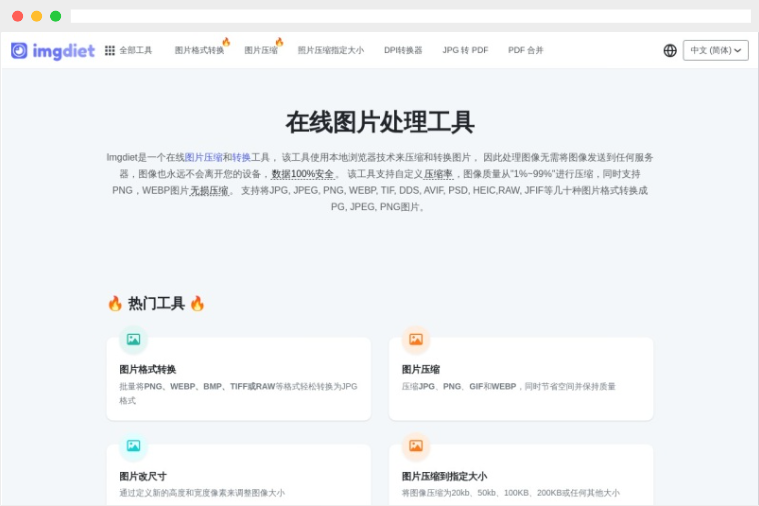Open 图片格式转换 in the navigation bar
This screenshot has height=506, width=759.
click(x=199, y=50)
